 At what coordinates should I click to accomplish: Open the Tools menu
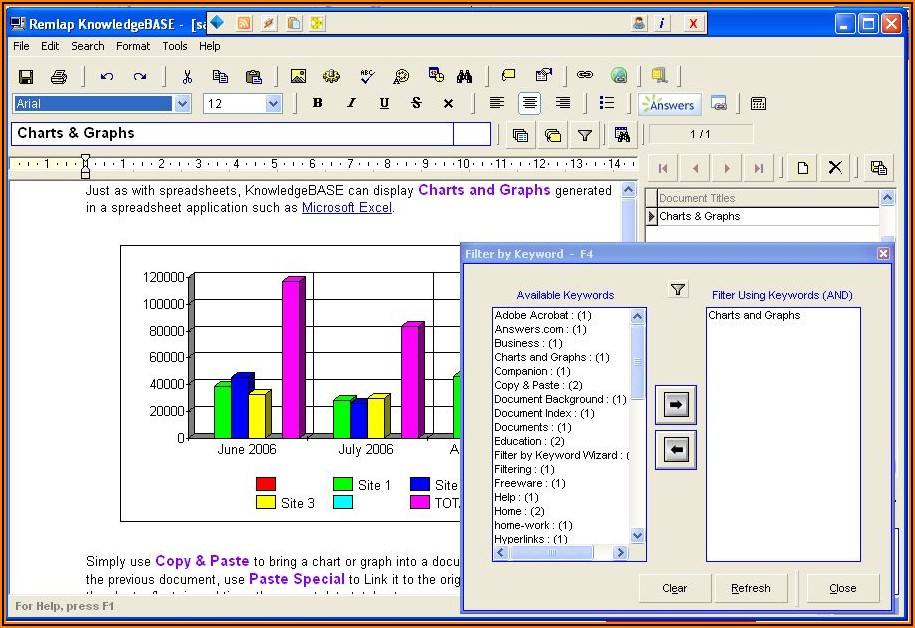pyautogui.click(x=175, y=46)
